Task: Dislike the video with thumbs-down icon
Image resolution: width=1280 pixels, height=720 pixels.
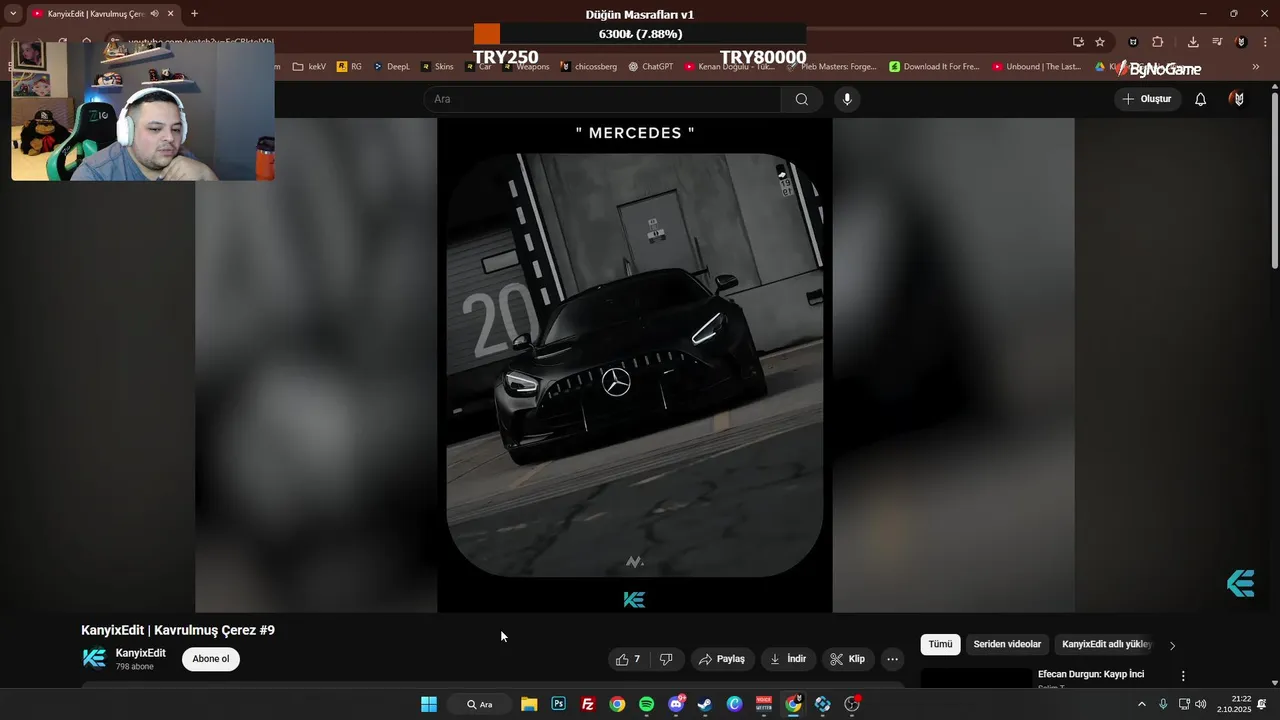Action: click(x=666, y=659)
